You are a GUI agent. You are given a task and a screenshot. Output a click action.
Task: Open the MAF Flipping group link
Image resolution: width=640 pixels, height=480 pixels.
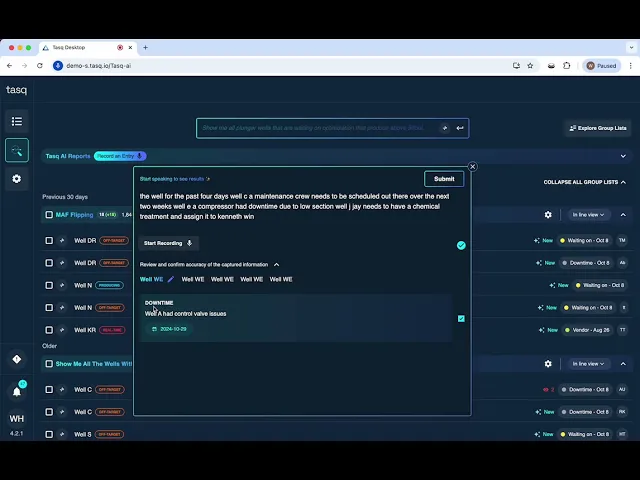tap(74, 215)
